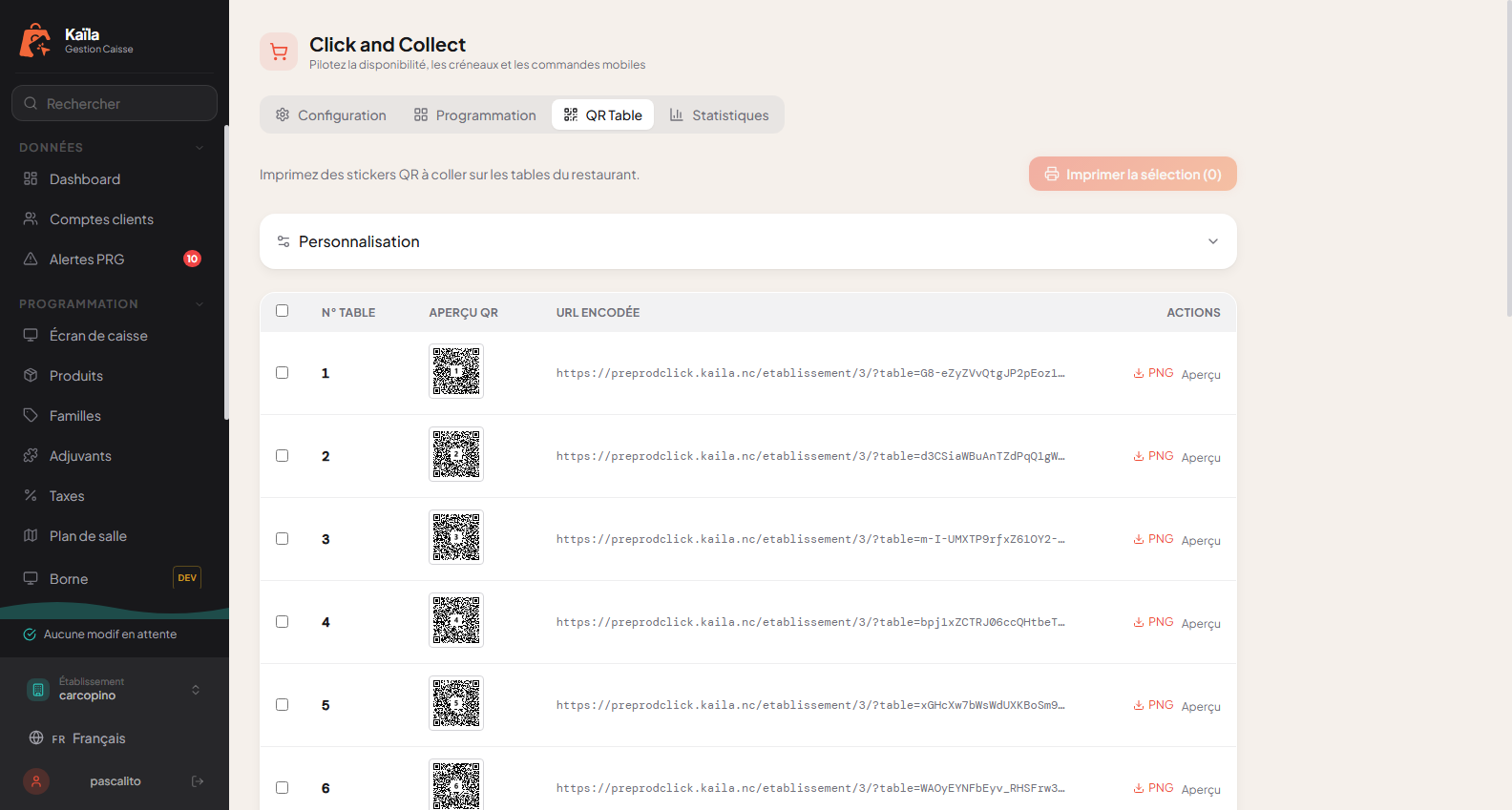Click the Établissement building icon
Viewport: 1512px width, 810px height.
click(x=38, y=689)
